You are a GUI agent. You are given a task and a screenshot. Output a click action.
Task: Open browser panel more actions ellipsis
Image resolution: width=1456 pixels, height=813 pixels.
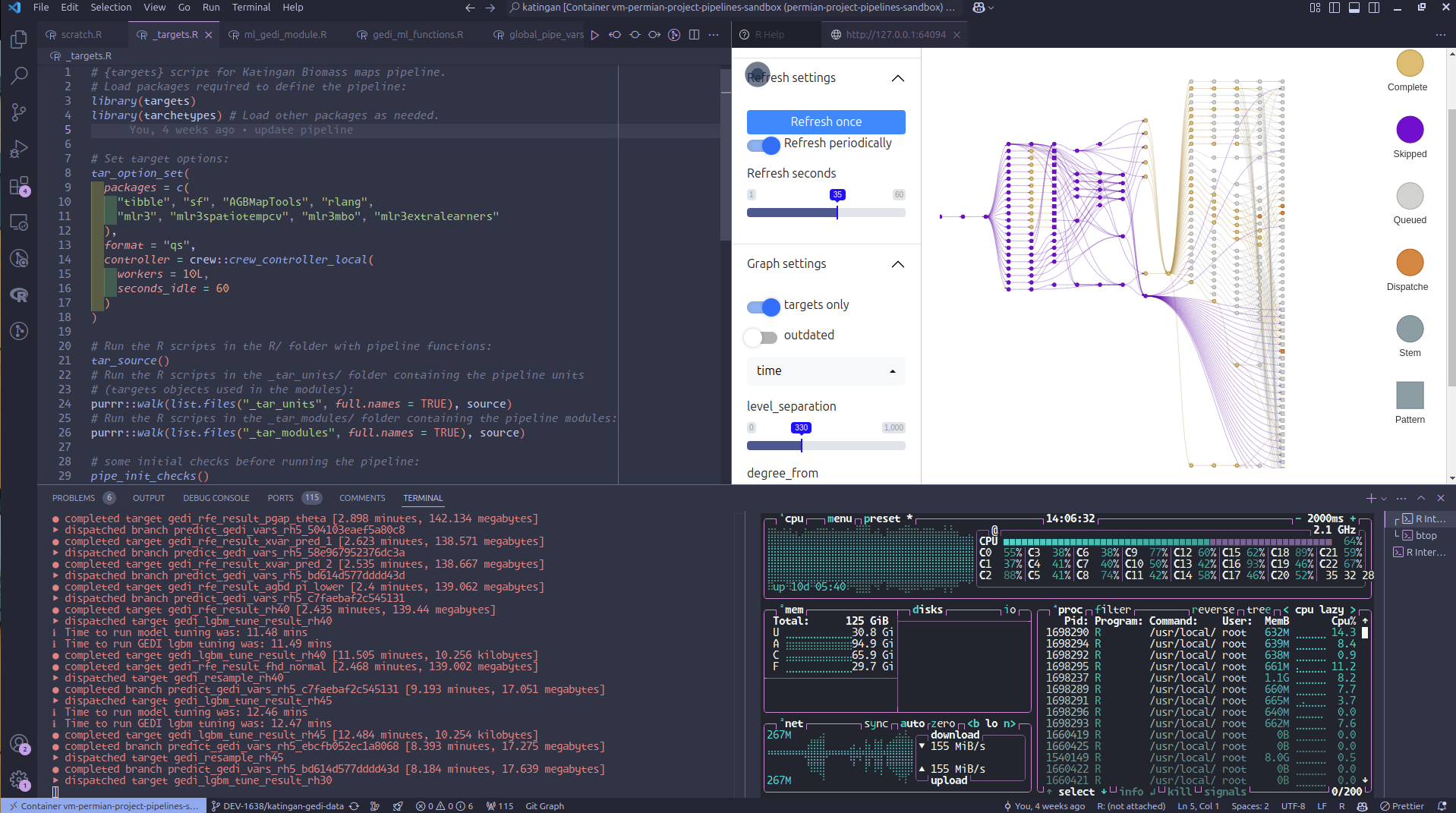point(1441,35)
